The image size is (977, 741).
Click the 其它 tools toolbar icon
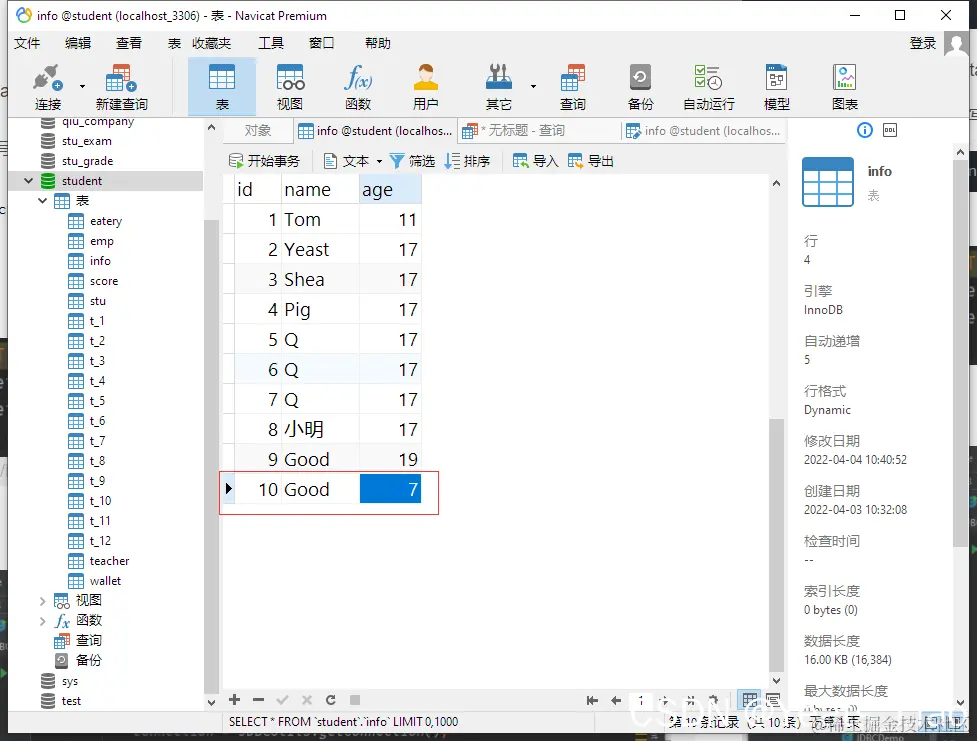(x=498, y=87)
